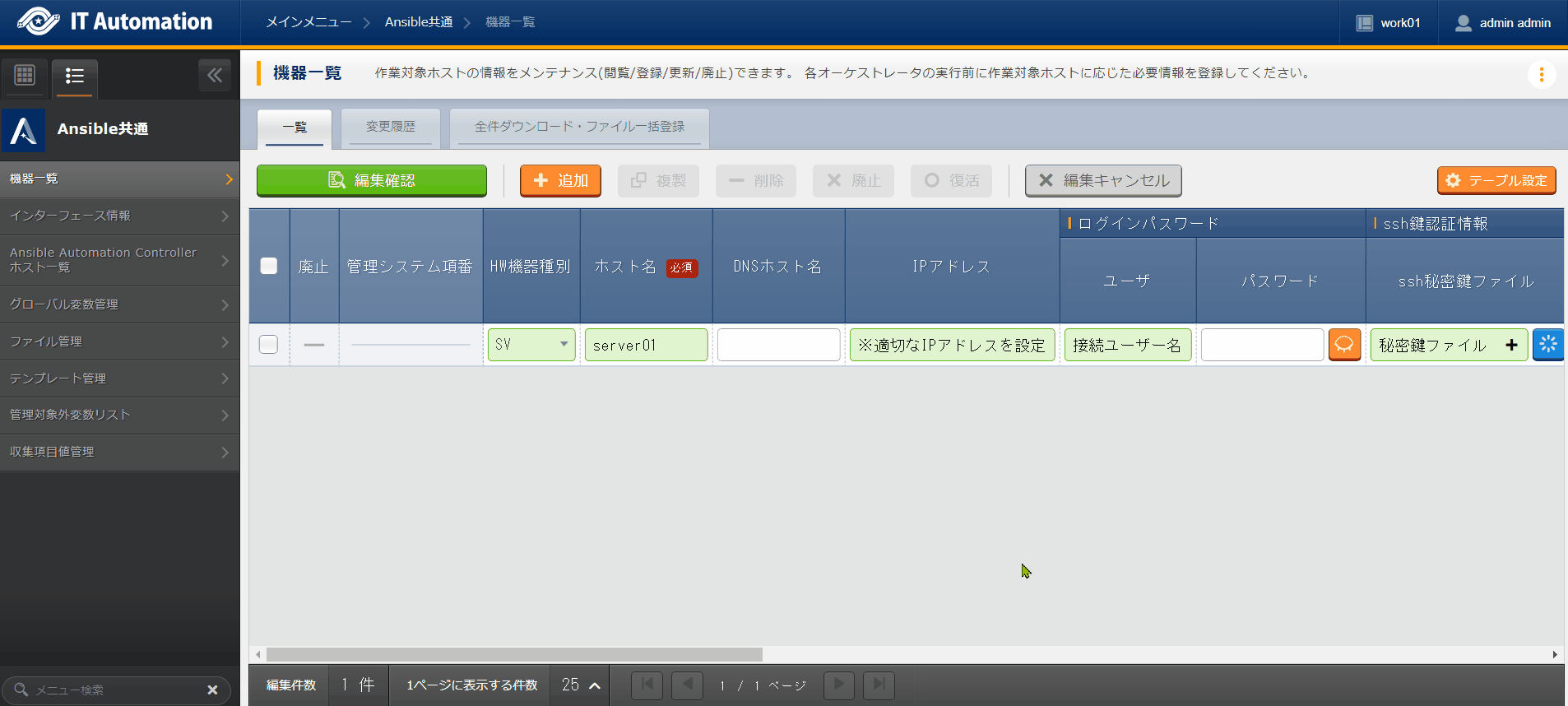Screen dimensions: 1568x706
Task: Open the HW機器種別 SV dropdown
Action: tap(531, 345)
